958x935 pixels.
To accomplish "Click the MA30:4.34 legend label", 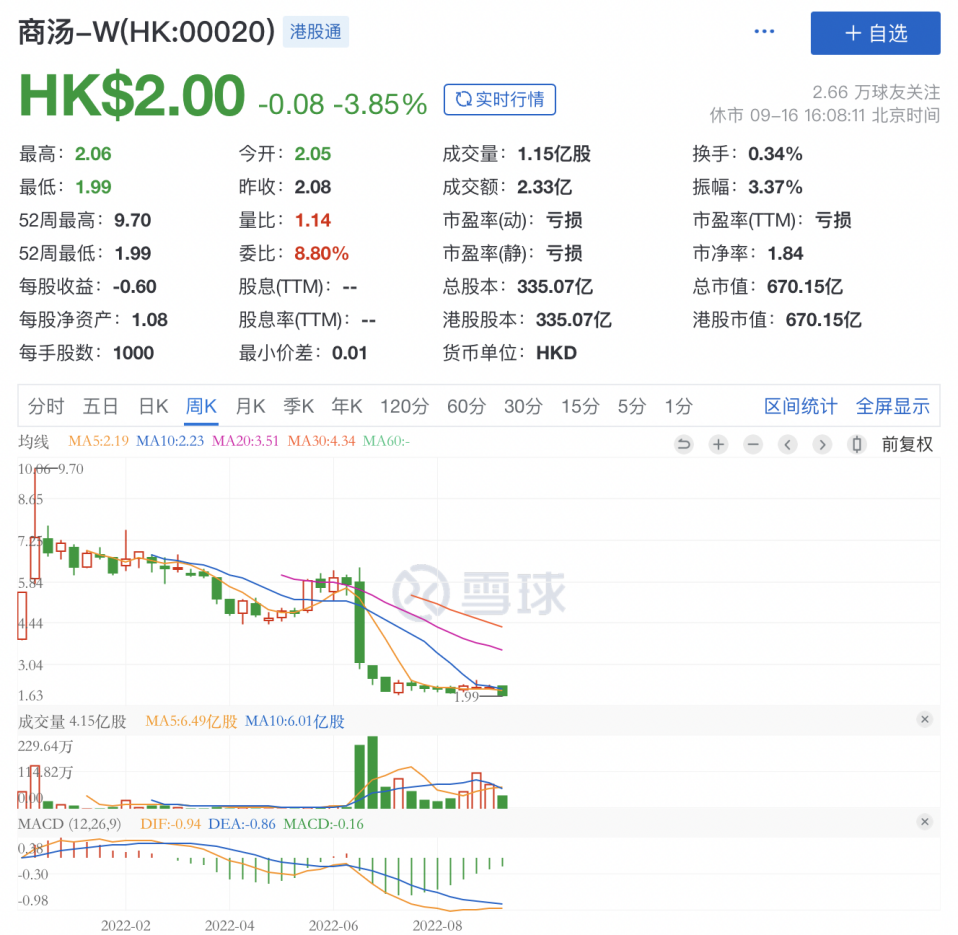I will point(321,441).
